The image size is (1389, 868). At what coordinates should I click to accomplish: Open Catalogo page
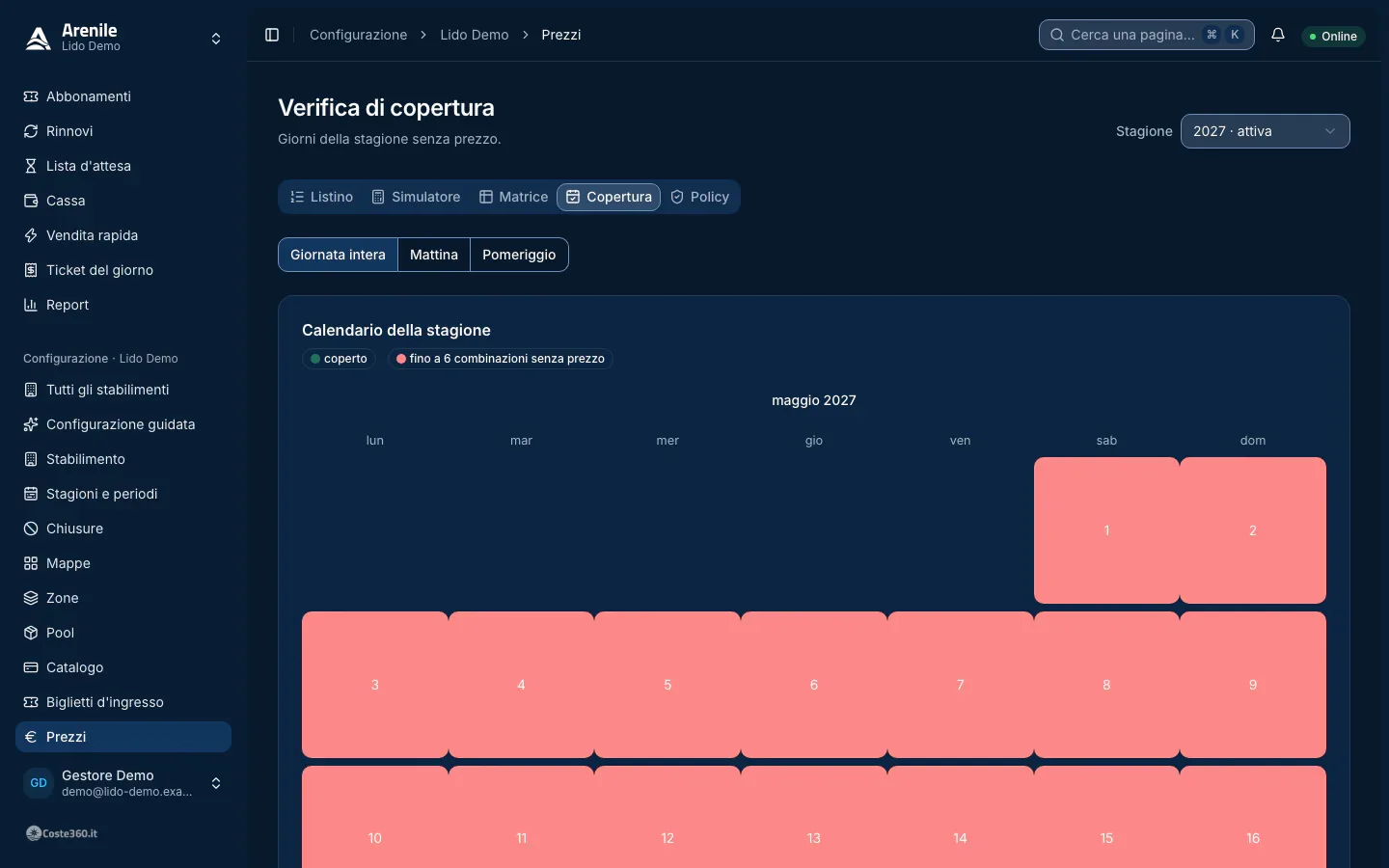click(123, 667)
